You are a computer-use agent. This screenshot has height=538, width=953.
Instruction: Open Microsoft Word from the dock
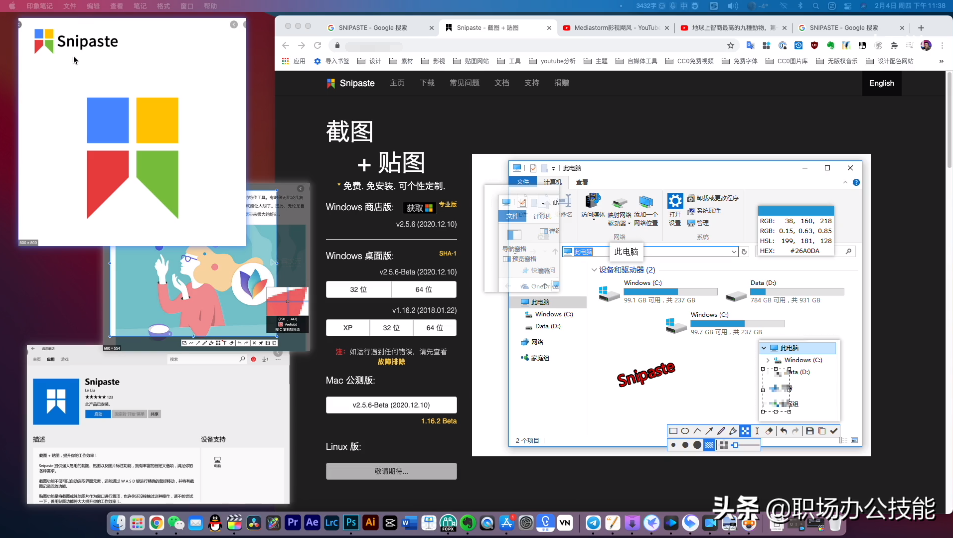pos(410,522)
